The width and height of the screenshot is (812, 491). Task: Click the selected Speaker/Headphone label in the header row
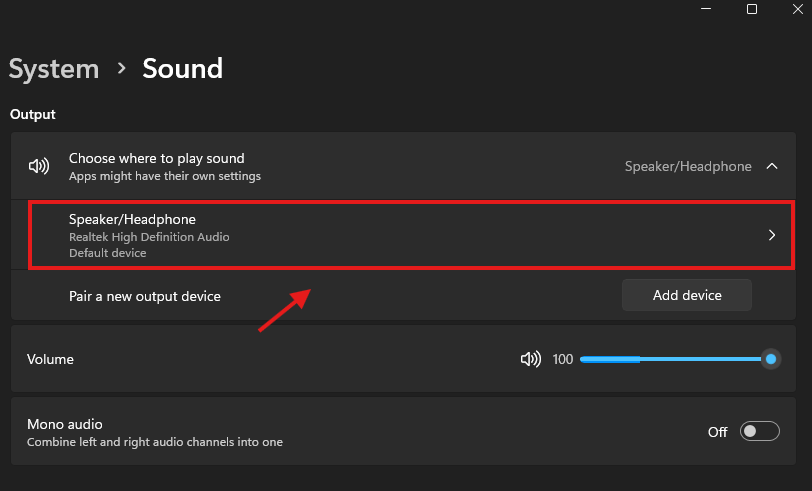click(687, 167)
